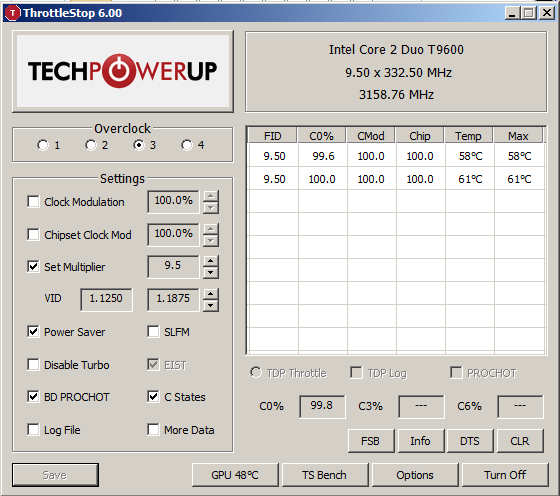Click Clock Modulation up arrow
The image size is (560, 496).
(211, 196)
